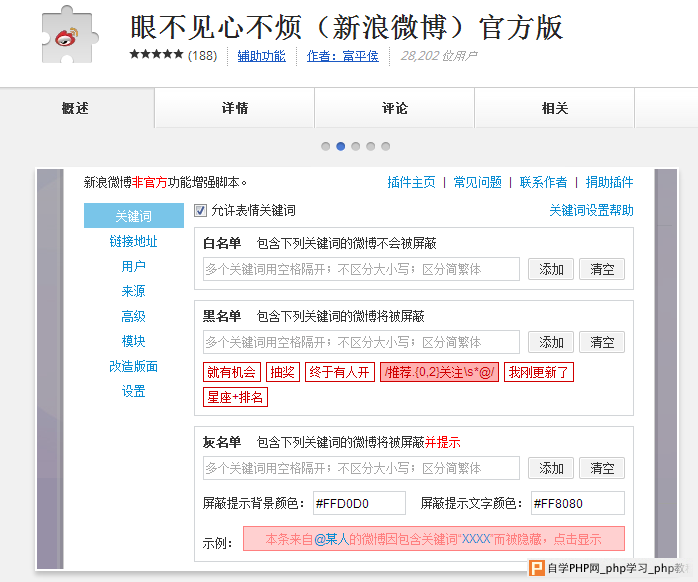Screen dimensions: 698x582
Task: Click 添加 button for 灰名单
Action: pos(551,468)
